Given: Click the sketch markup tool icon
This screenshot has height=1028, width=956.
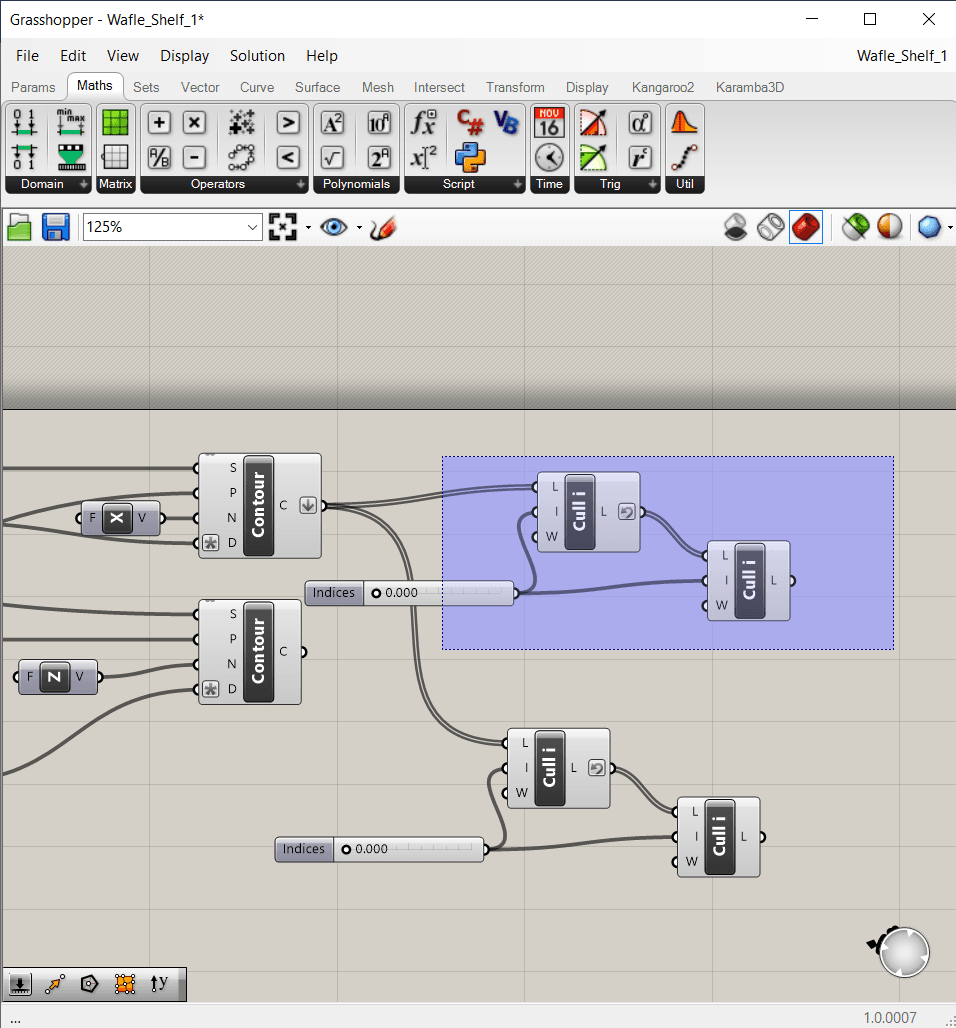Looking at the screenshot, I should [383, 228].
